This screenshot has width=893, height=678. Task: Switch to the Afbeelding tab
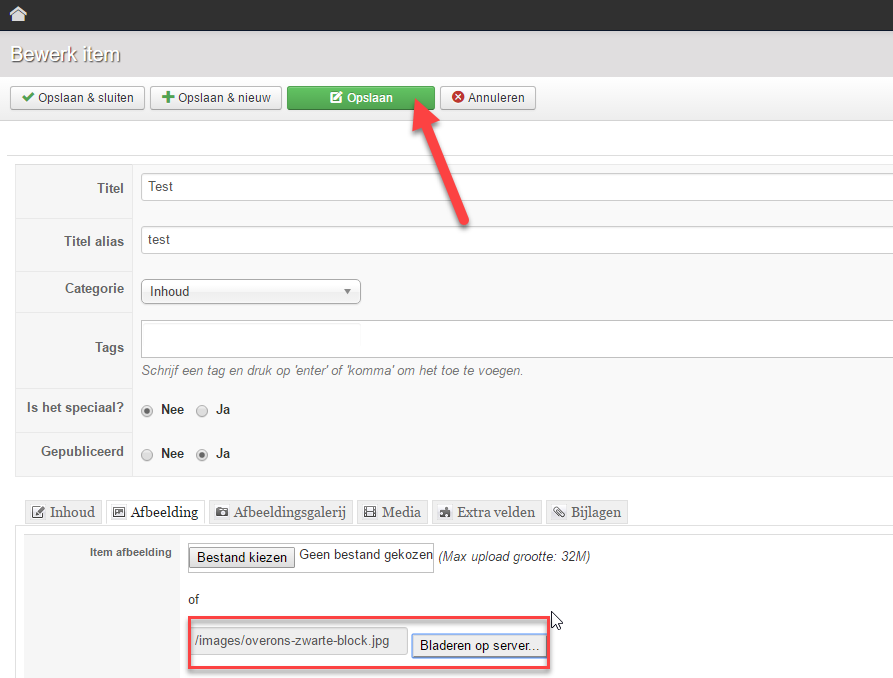pyautogui.click(x=155, y=512)
